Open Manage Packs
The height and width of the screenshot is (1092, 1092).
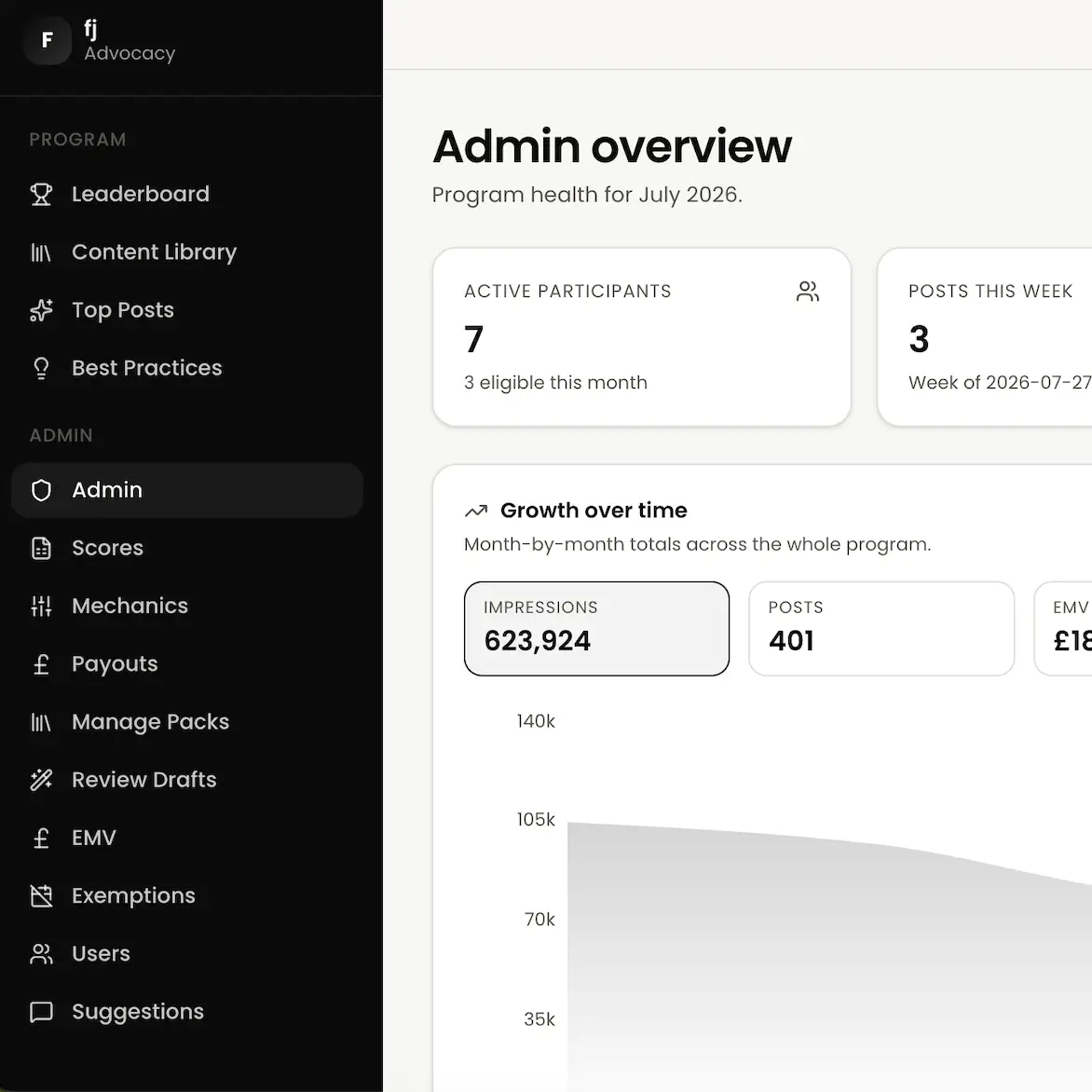(186, 721)
